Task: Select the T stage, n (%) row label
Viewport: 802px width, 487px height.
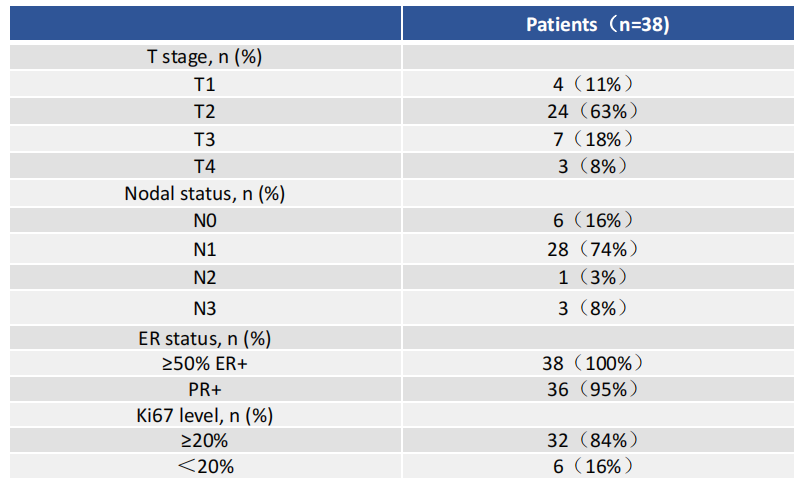Action: coord(204,57)
